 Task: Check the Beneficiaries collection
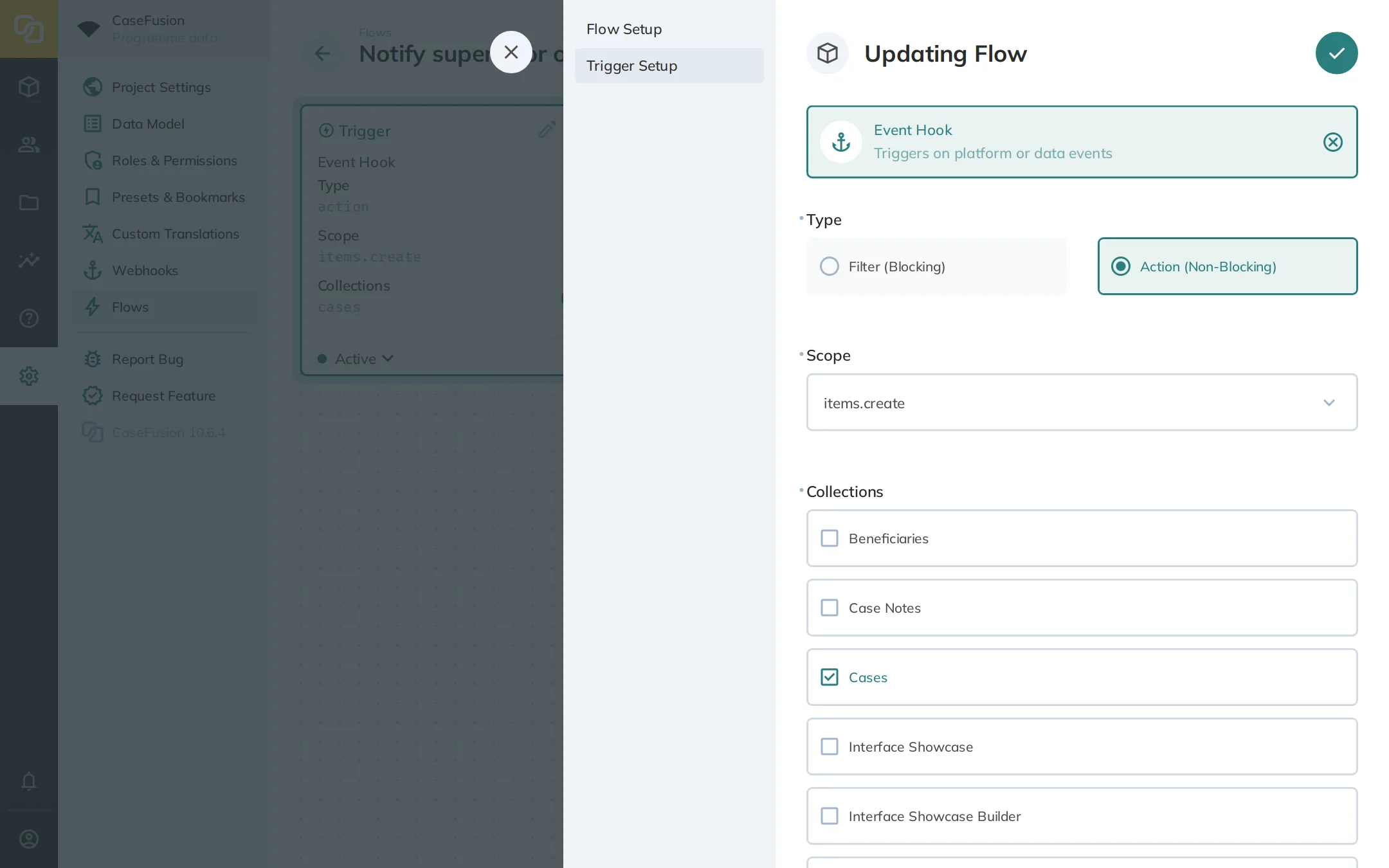click(1082, 538)
